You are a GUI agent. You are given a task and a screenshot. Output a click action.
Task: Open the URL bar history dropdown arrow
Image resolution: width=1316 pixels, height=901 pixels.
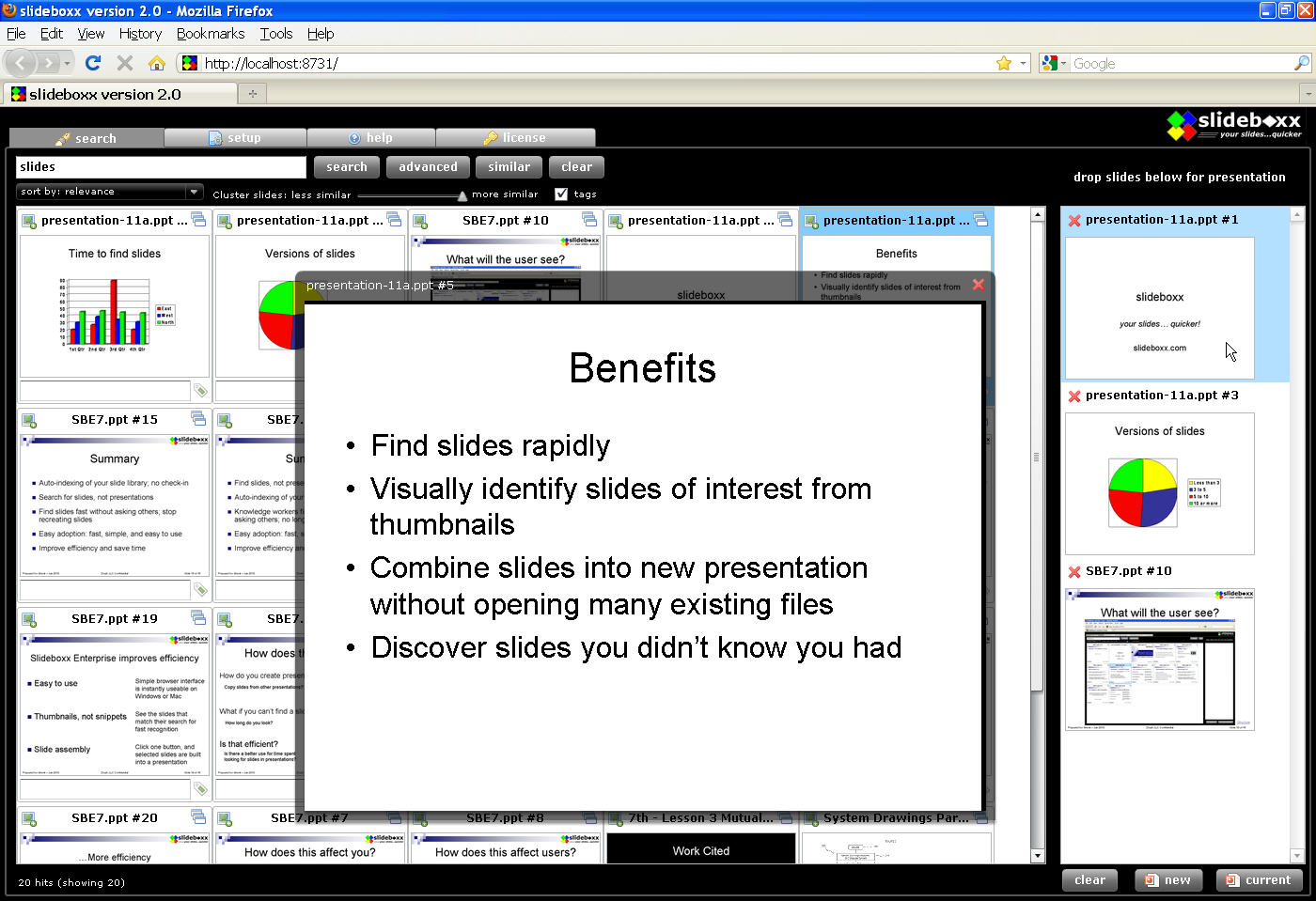tap(1023, 63)
